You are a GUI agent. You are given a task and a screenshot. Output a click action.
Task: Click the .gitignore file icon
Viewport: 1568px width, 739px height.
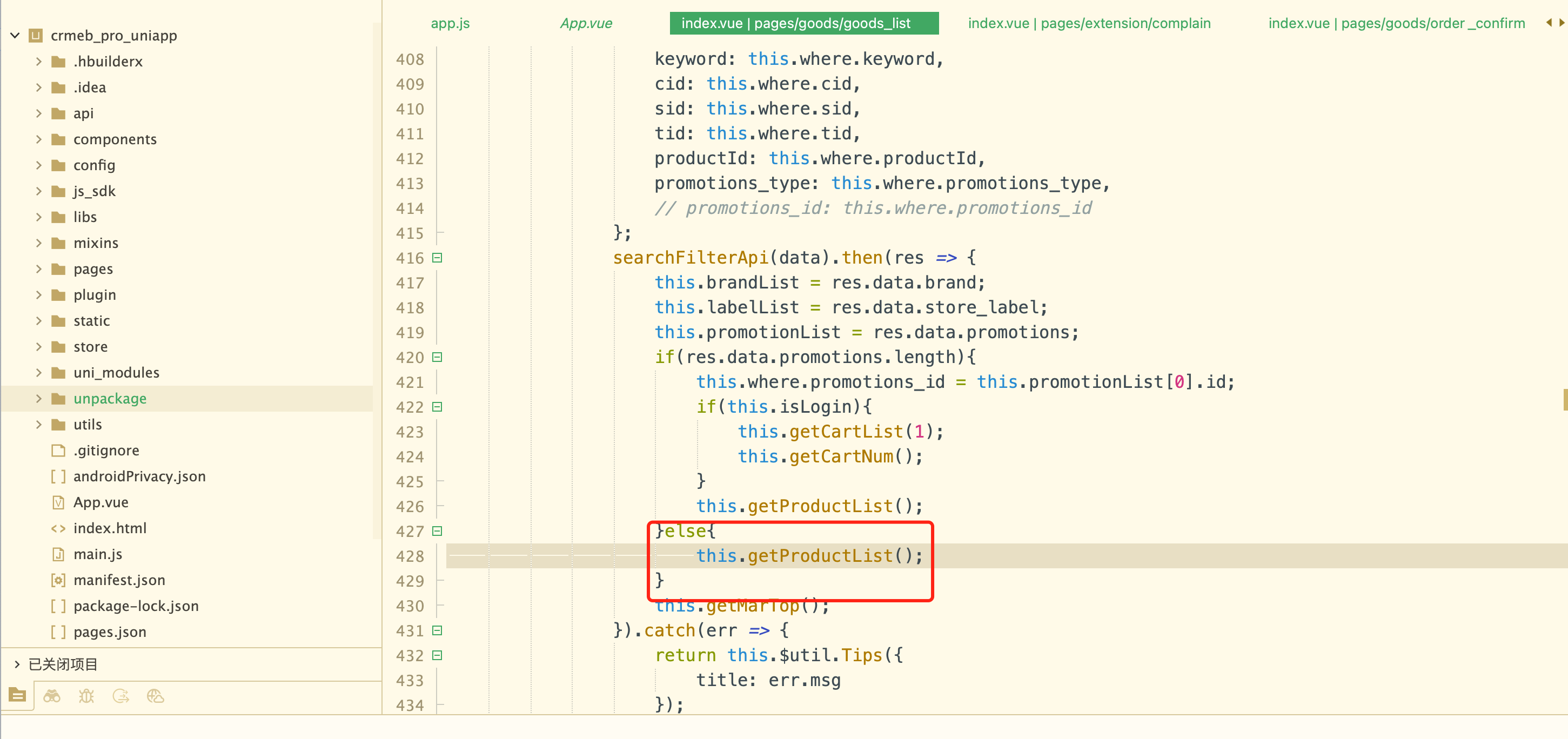coord(58,451)
